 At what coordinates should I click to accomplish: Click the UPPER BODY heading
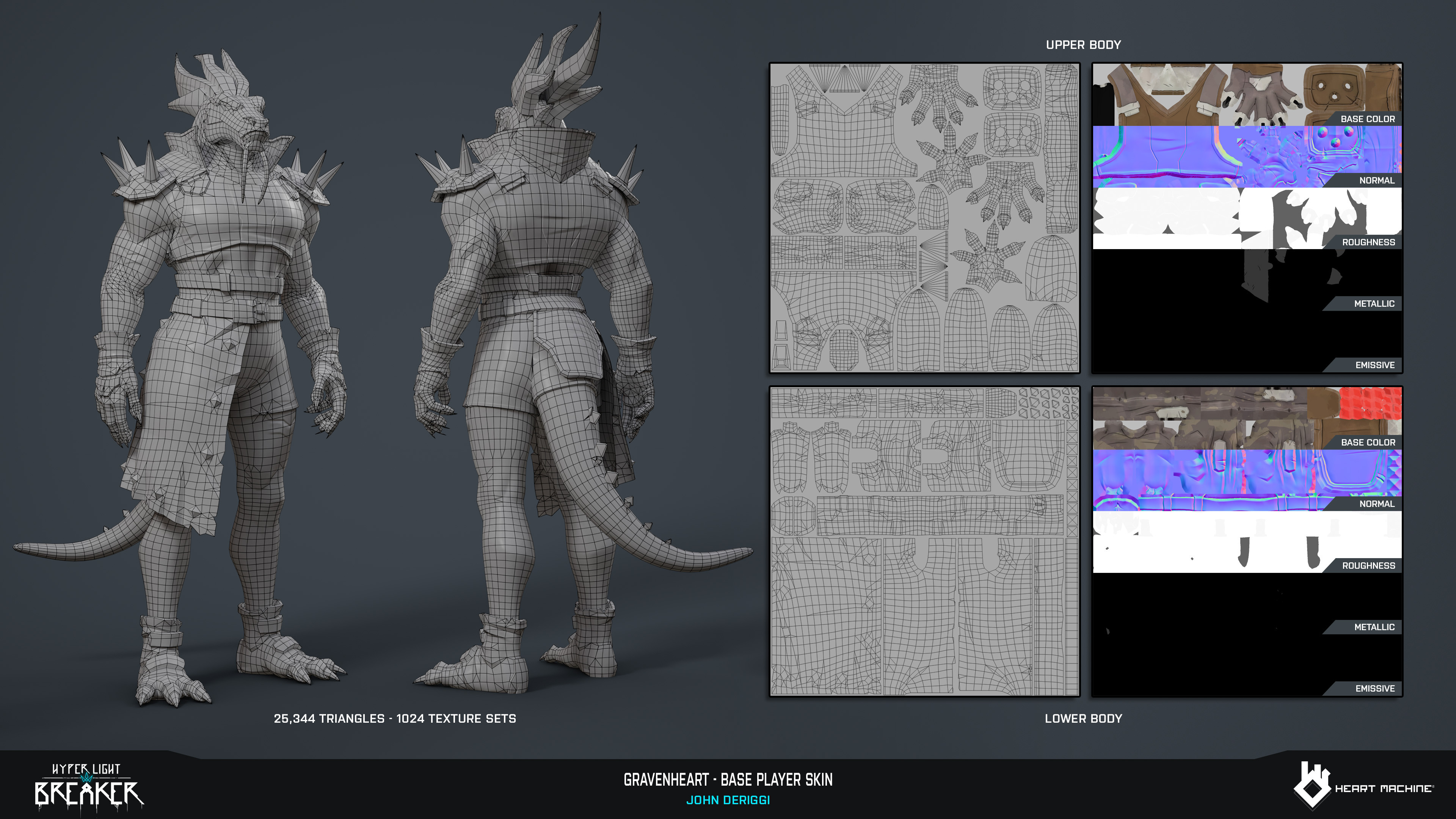(1083, 45)
